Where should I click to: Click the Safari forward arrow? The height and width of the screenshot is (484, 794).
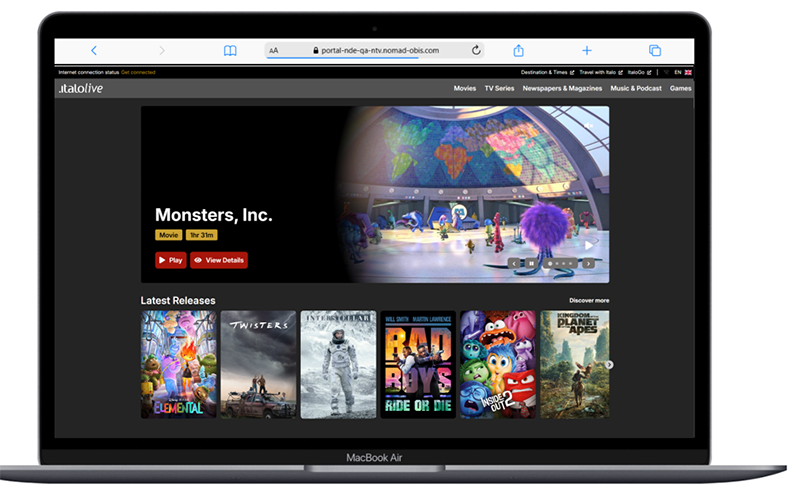click(162, 51)
